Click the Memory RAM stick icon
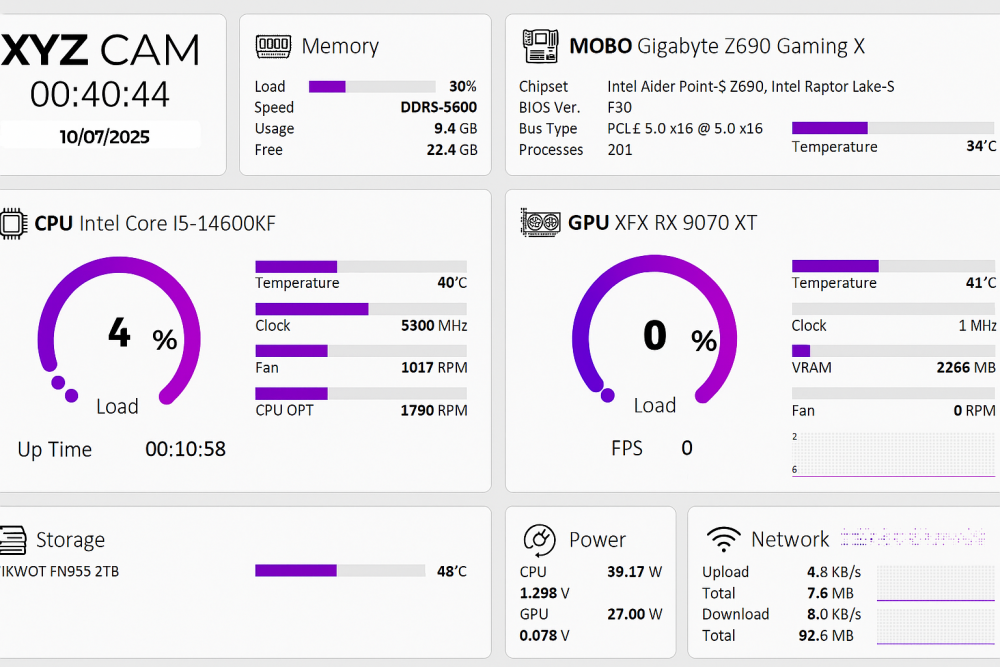 pos(273,47)
